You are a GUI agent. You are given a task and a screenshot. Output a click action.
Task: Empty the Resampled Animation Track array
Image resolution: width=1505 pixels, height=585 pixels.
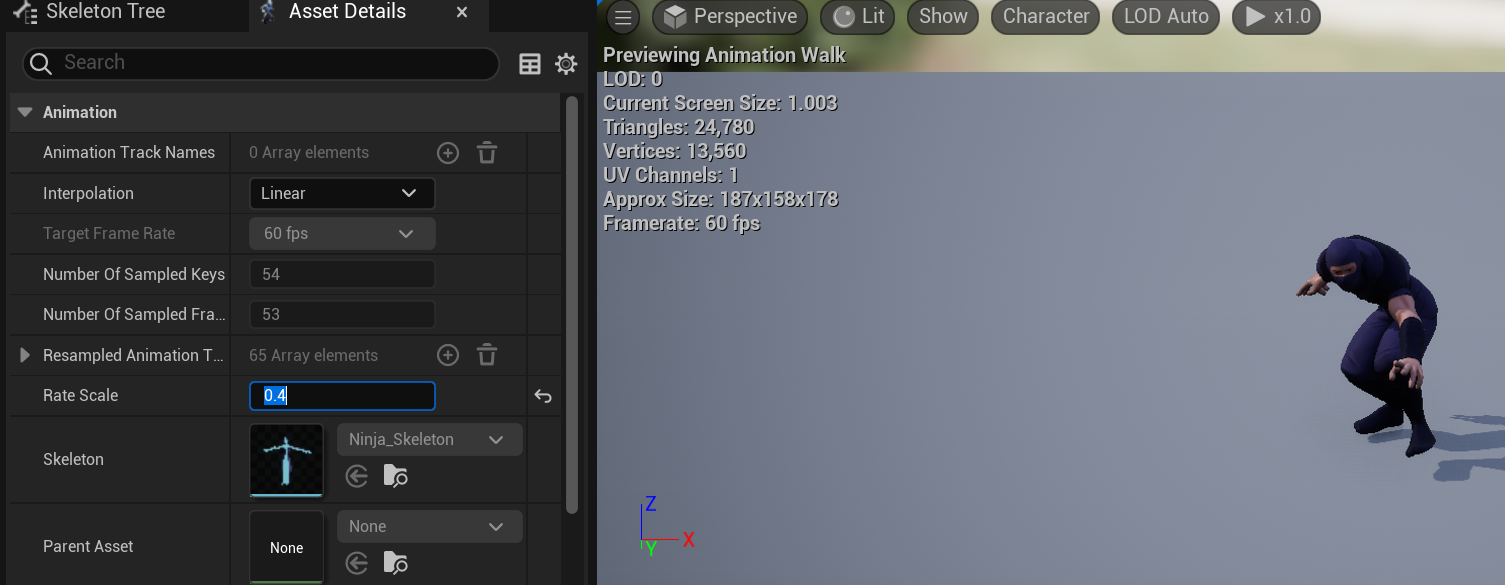487,355
